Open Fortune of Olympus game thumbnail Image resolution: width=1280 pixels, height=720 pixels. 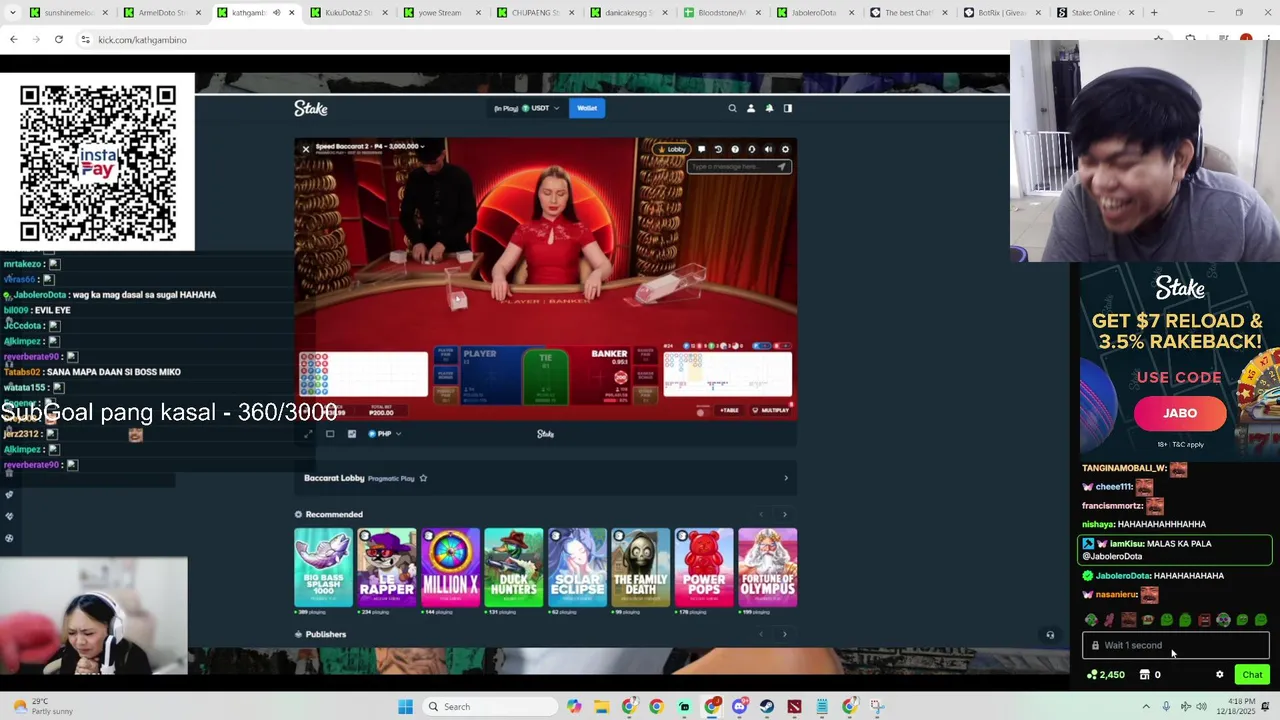coord(767,567)
